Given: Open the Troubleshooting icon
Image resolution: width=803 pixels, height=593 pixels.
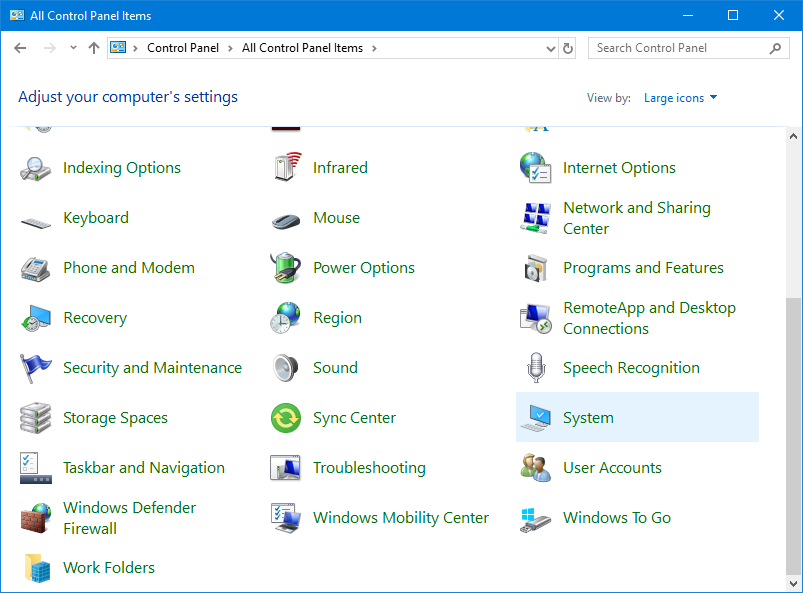Looking at the screenshot, I should (285, 468).
